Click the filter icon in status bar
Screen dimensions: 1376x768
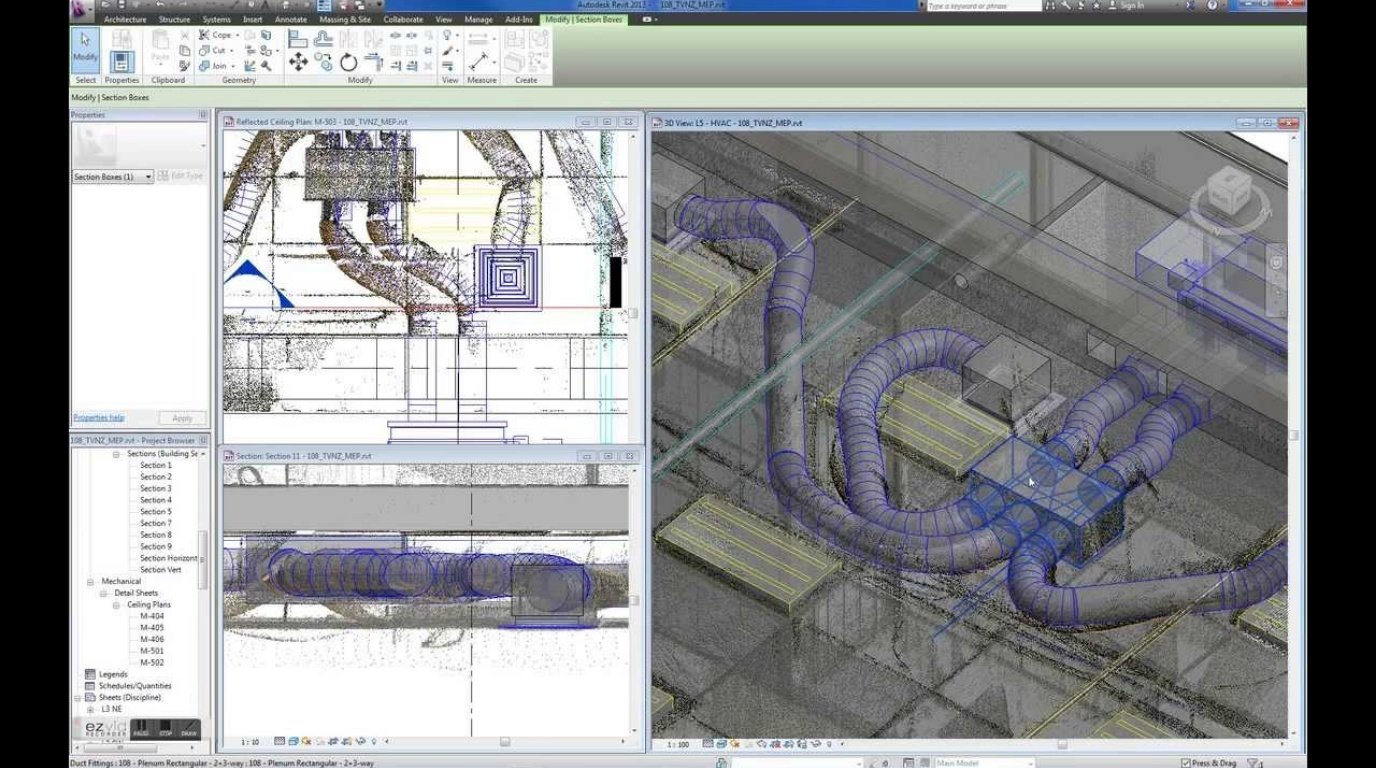click(1254, 763)
